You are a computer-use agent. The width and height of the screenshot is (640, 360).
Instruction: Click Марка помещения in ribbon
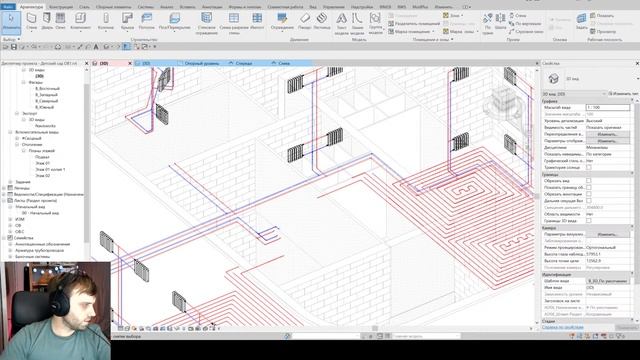[x=411, y=31]
